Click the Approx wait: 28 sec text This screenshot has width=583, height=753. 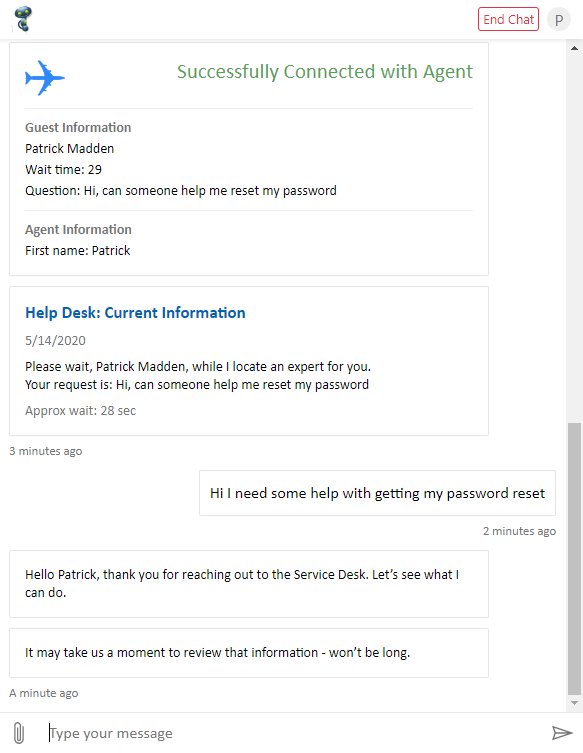pyautogui.click(x=81, y=411)
